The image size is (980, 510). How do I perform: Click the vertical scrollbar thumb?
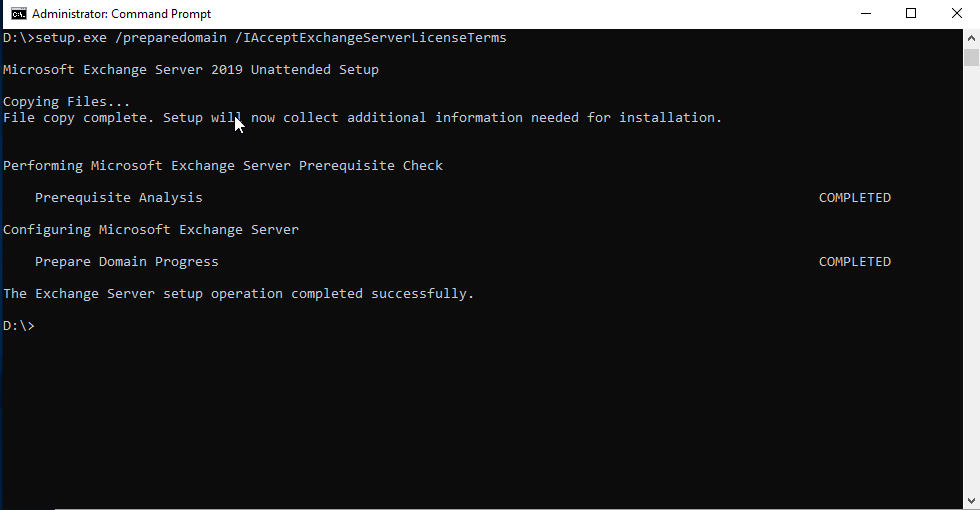(971, 57)
